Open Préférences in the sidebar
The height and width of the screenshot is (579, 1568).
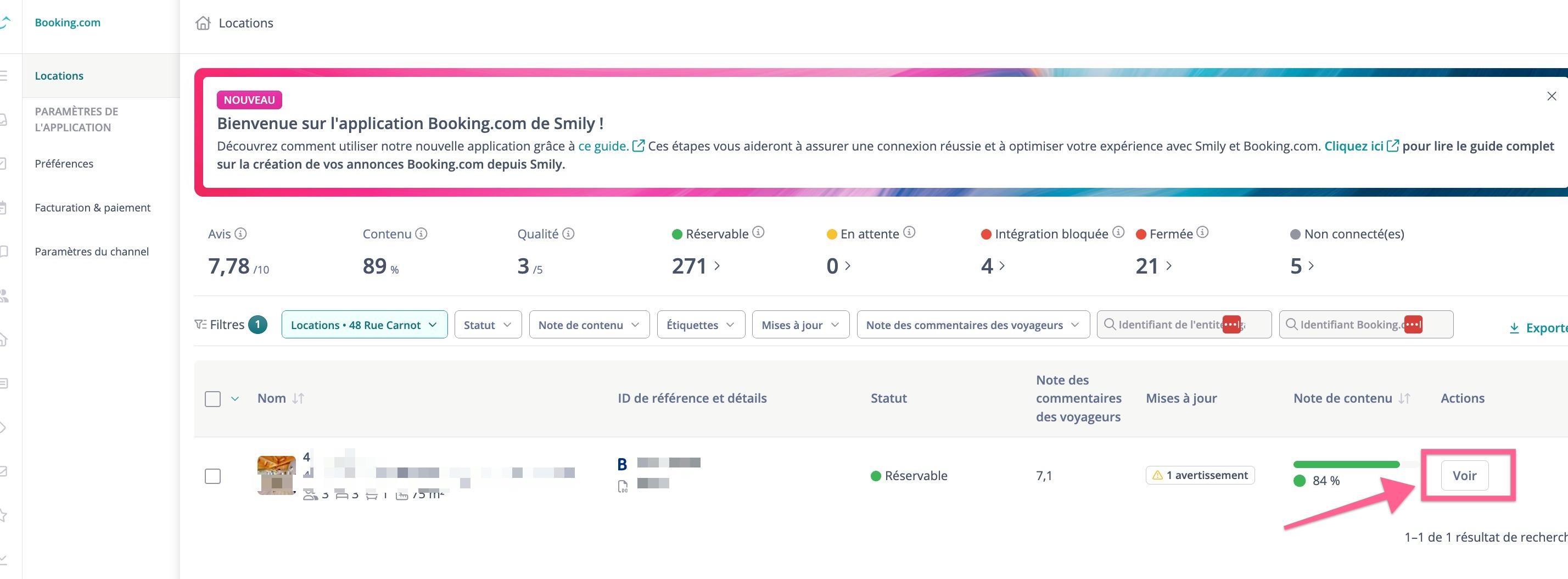(x=64, y=164)
